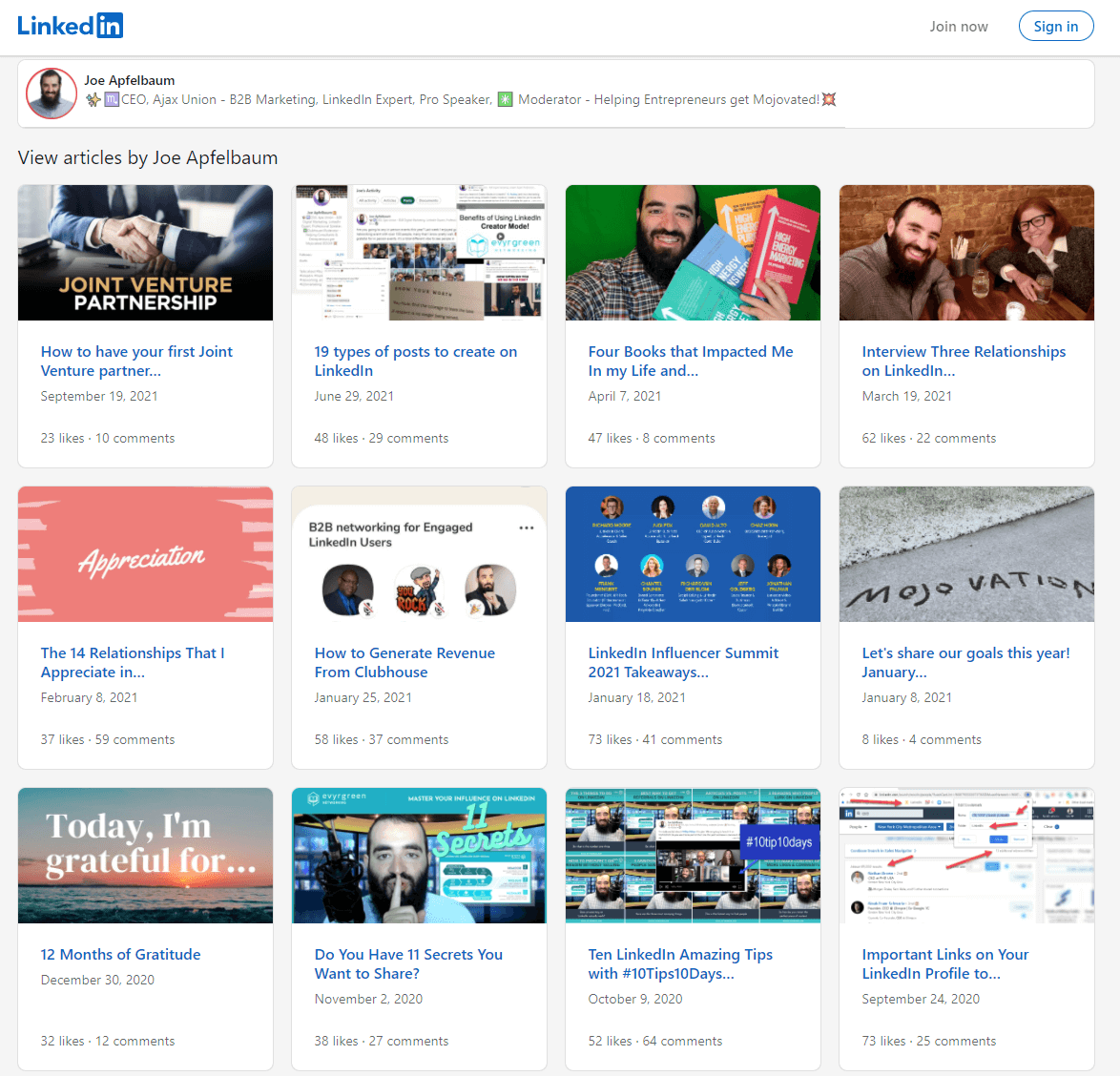
Task: Click the date 'March 19, 2021'
Action: [906, 396]
